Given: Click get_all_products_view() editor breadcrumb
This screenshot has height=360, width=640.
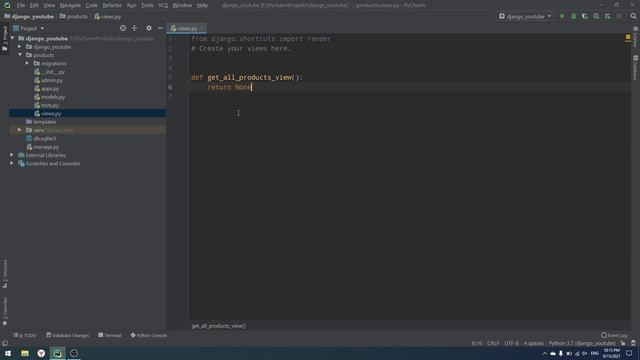Looking at the screenshot, I should 218,326.
